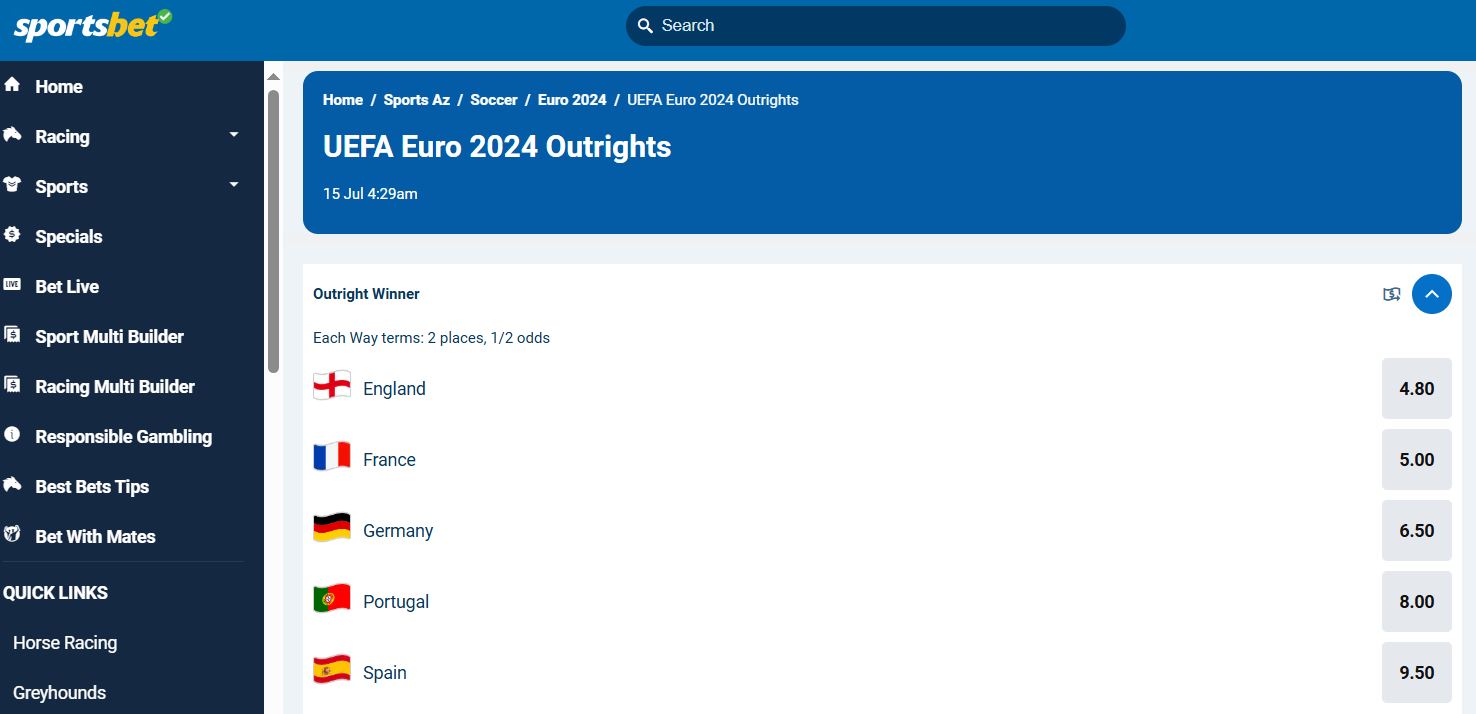Image resolution: width=1476 pixels, height=714 pixels.
Task: Open Best Bets Tips menu item
Action: point(92,487)
